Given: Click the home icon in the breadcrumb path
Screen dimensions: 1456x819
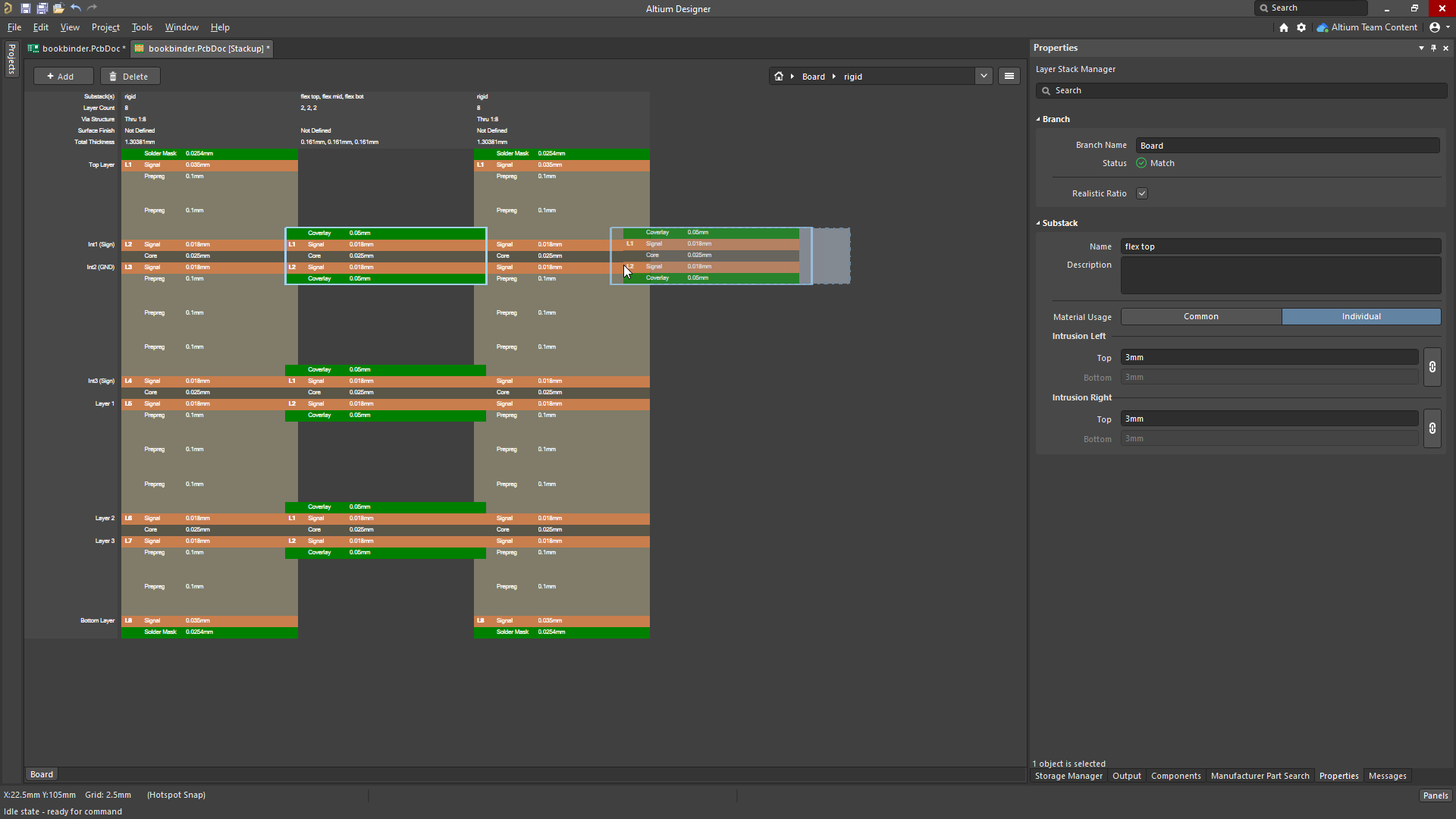Looking at the screenshot, I should coord(778,76).
